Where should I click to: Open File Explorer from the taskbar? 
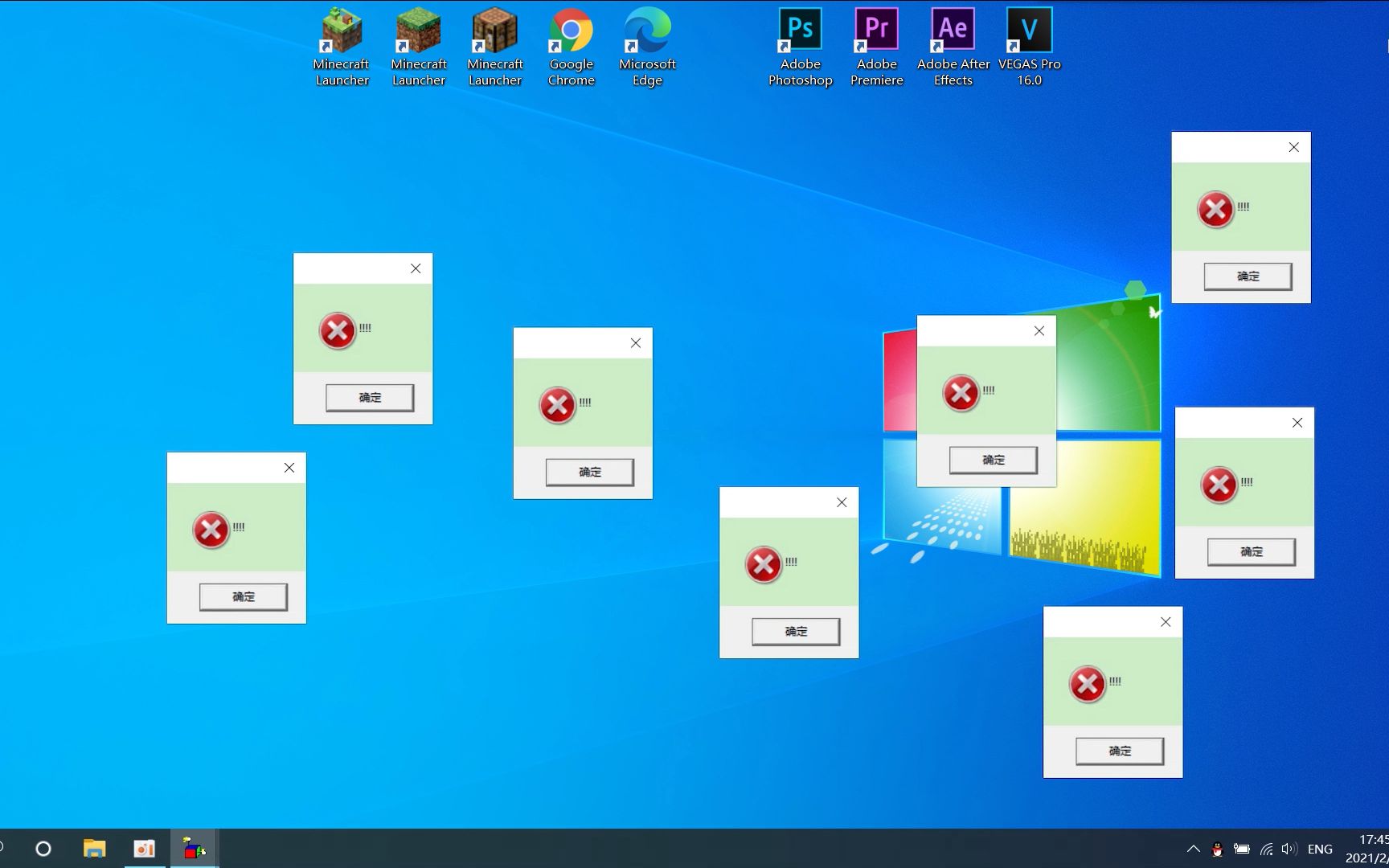pos(94,848)
